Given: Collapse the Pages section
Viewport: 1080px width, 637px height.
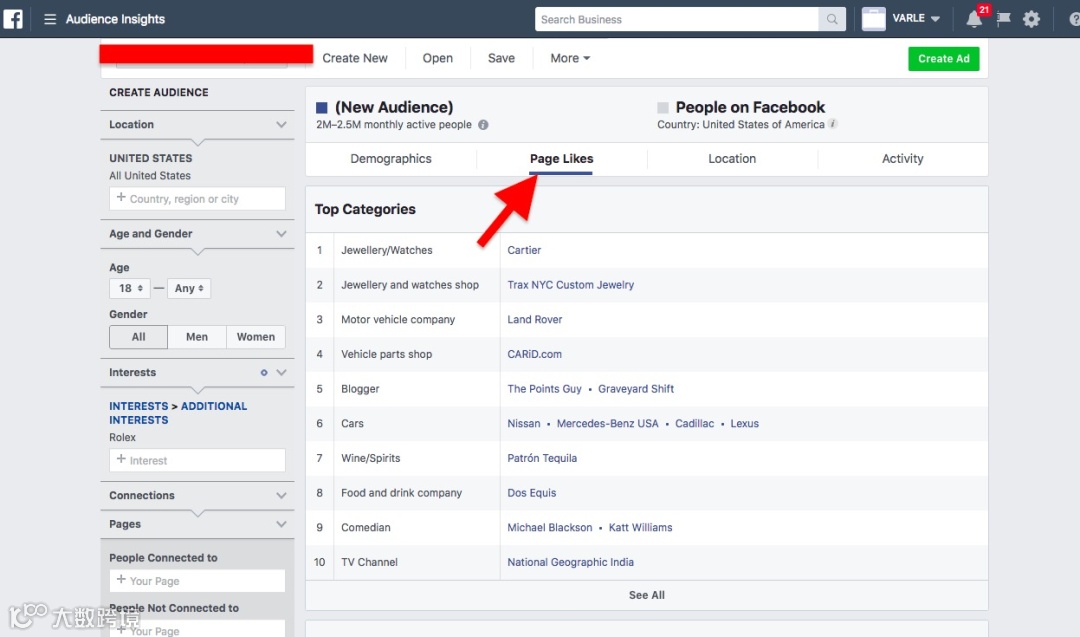Looking at the screenshot, I should tap(281, 524).
